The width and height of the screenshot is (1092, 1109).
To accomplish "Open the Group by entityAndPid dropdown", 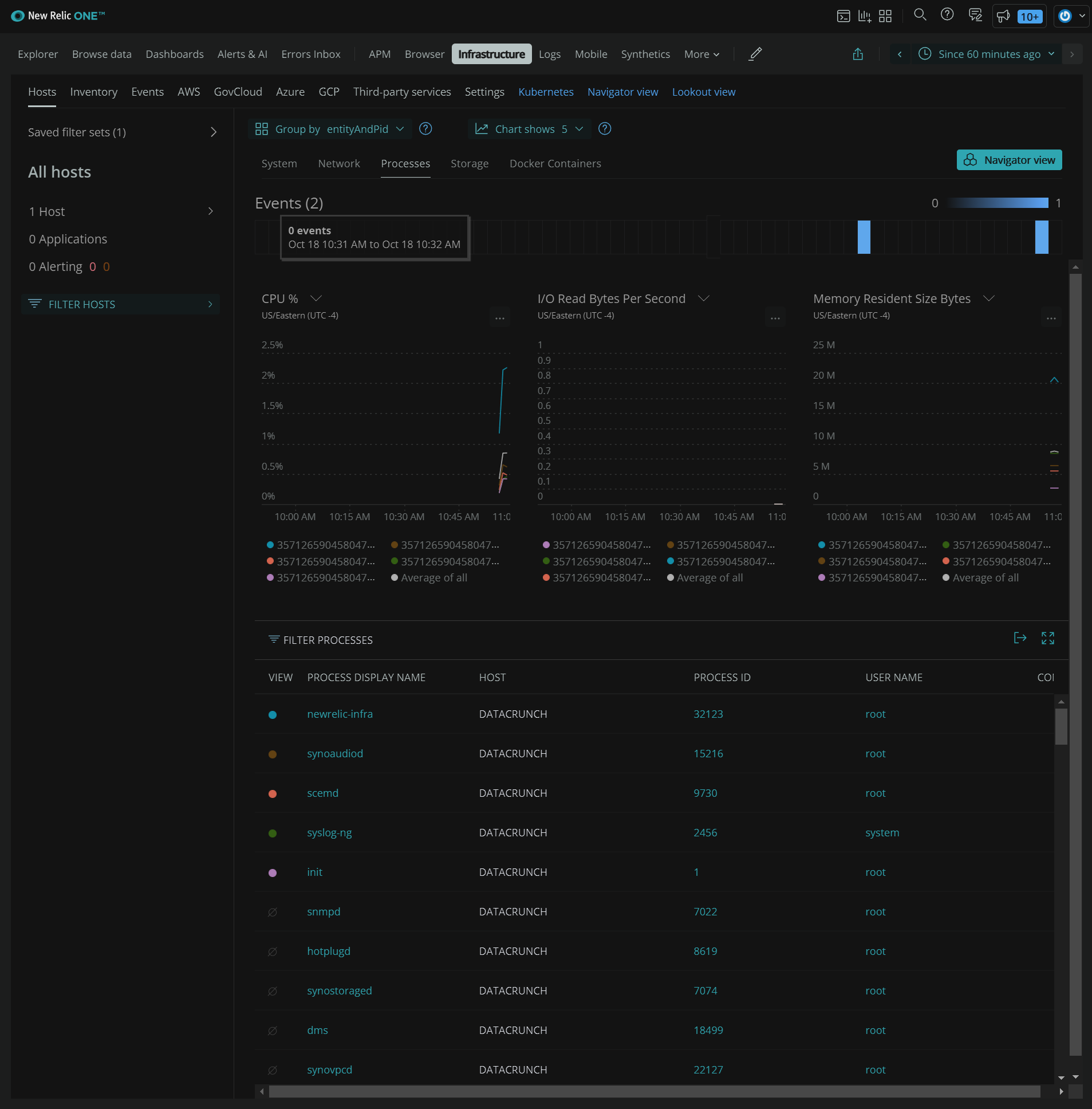I will (330, 129).
